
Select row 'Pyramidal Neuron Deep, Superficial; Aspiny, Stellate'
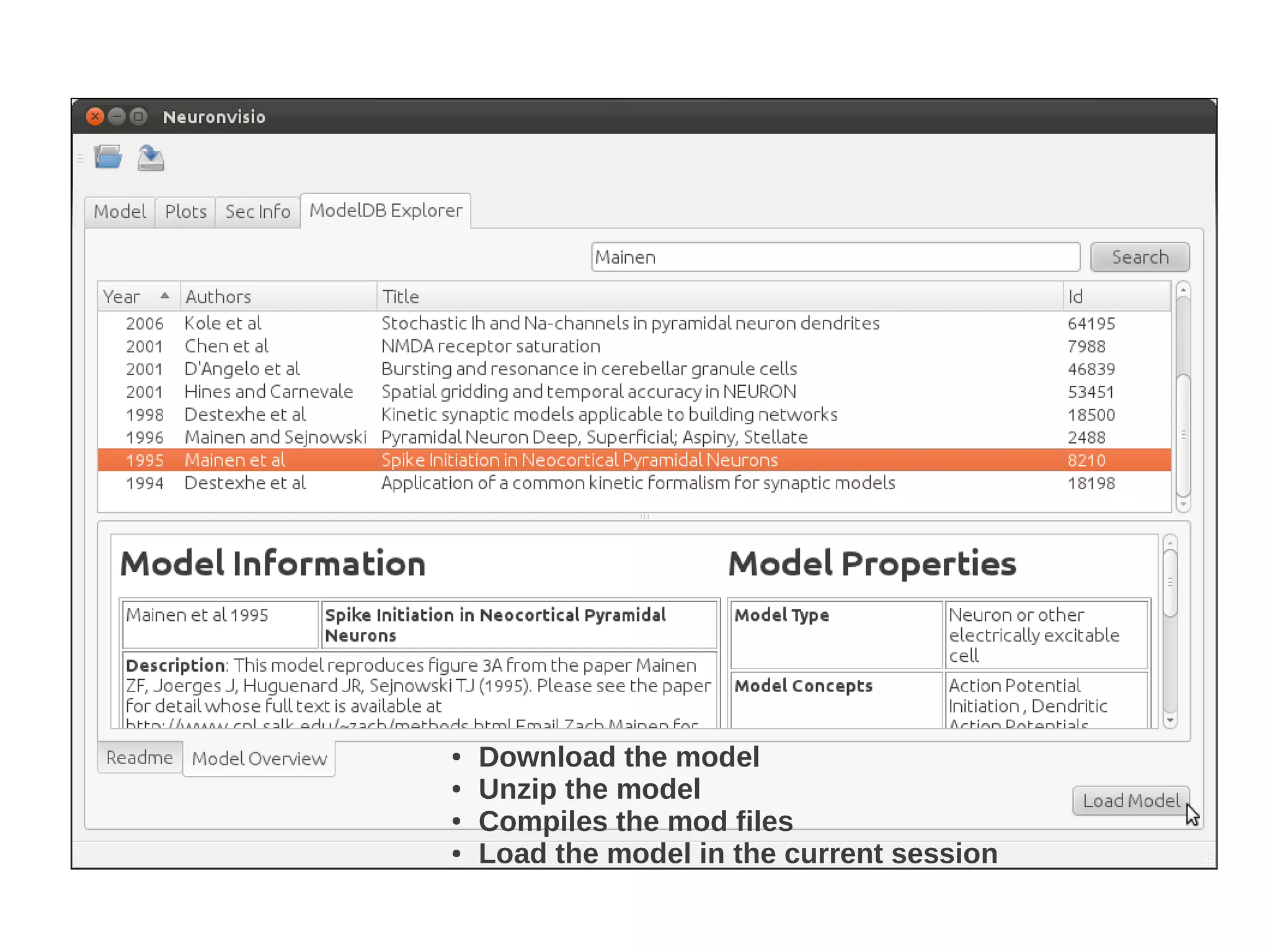[x=634, y=437]
